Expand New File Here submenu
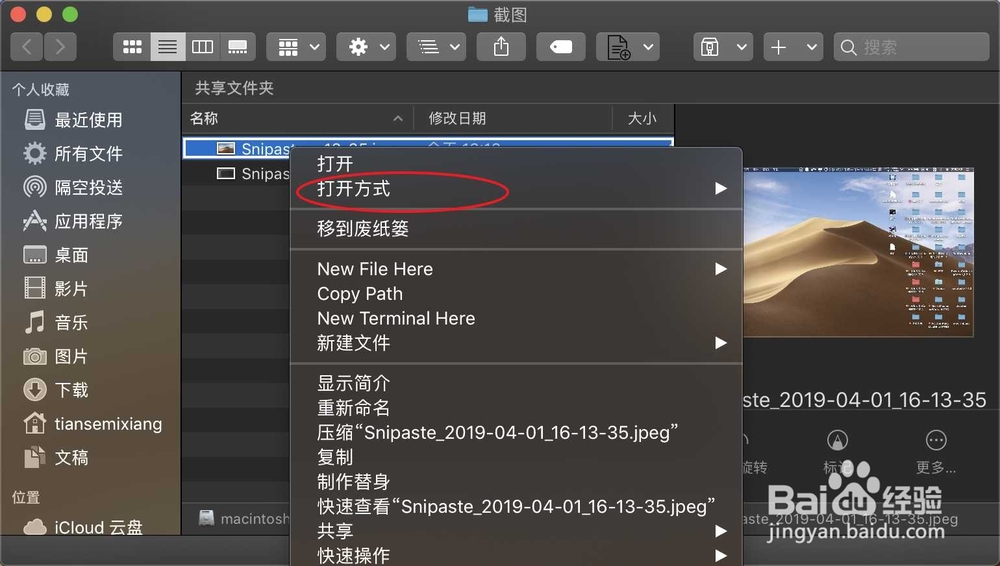The height and width of the screenshot is (566, 1000). click(x=517, y=269)
